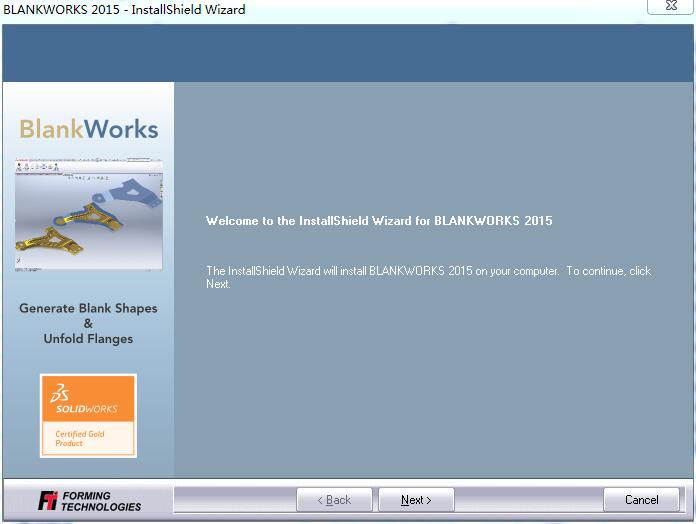Click the BlankWorks software preview thumbnail
The image size is (696, 524).
point(89,215)
